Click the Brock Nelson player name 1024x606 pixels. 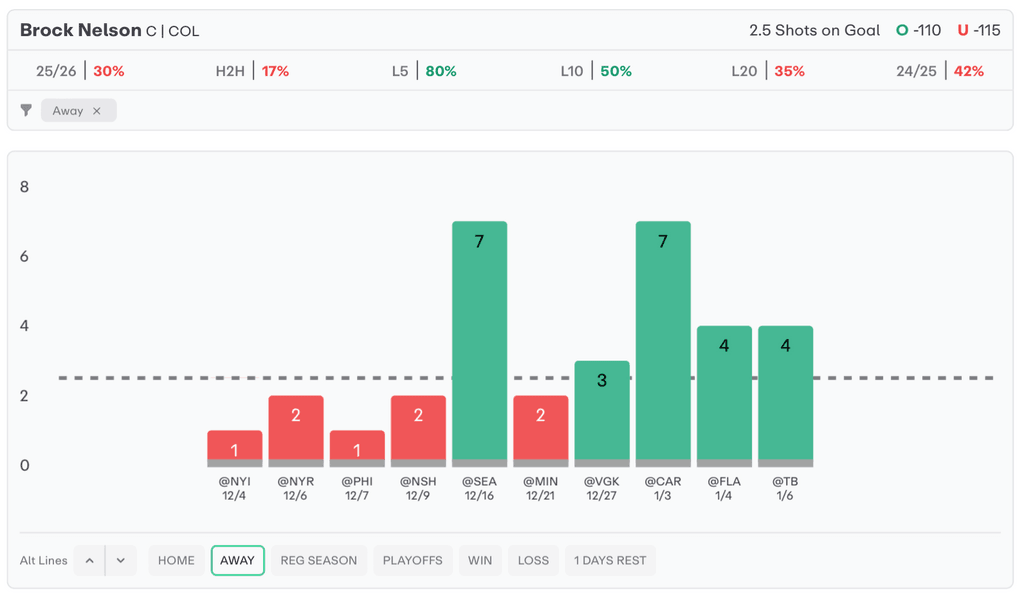point(80,31)
